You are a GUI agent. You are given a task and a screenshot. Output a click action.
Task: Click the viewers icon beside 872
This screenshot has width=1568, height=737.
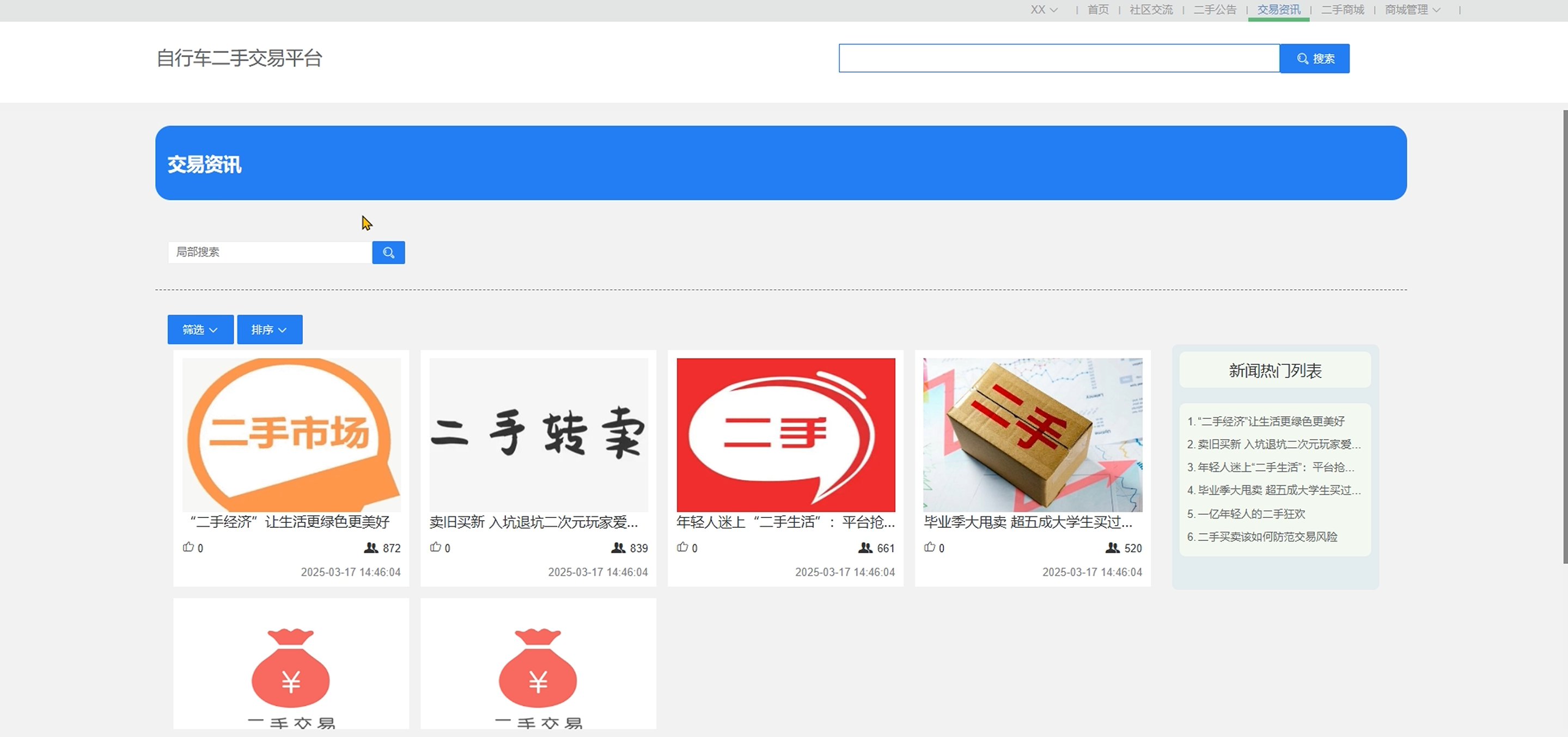(371, 548)
